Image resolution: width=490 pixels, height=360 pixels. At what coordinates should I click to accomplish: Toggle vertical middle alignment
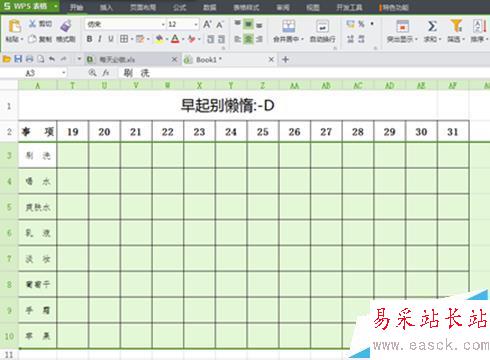click(248, 24)
